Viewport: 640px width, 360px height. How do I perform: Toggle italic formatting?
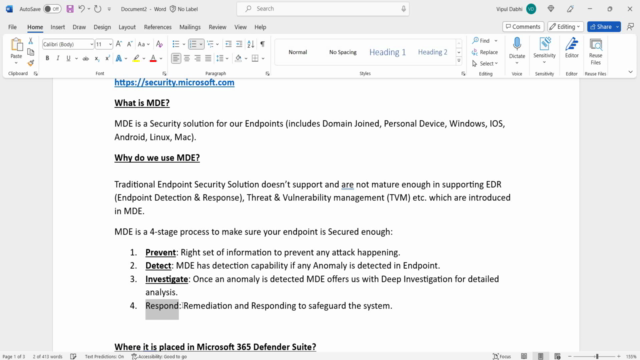(x=58, y=59)
